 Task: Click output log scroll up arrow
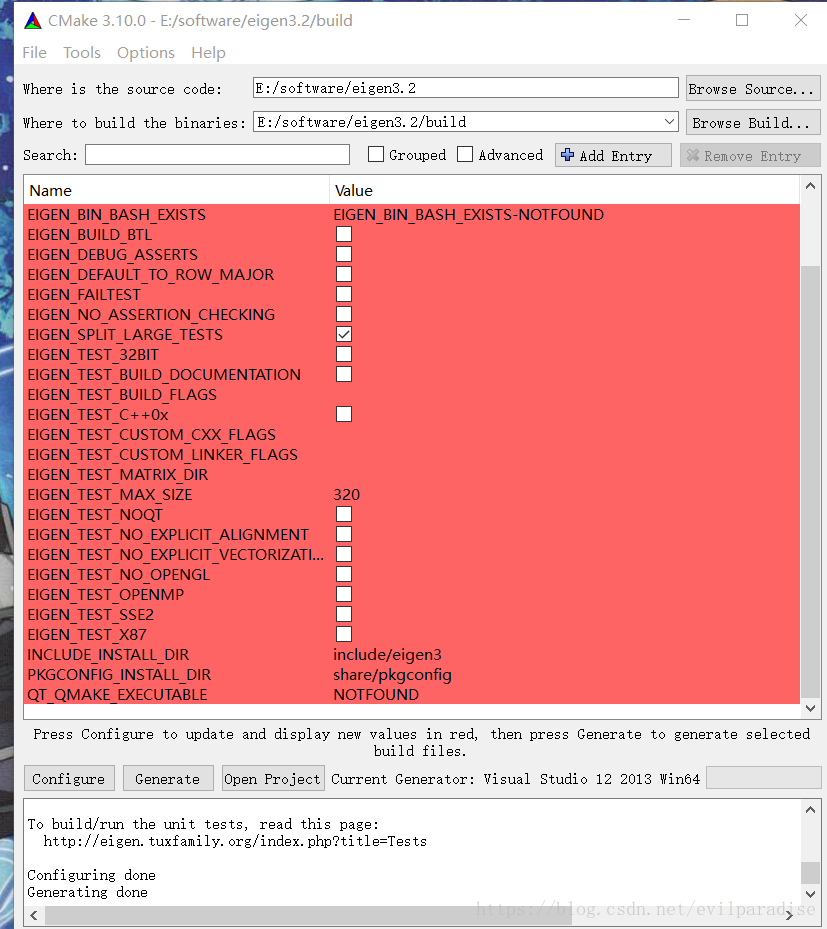click(810, 809)
